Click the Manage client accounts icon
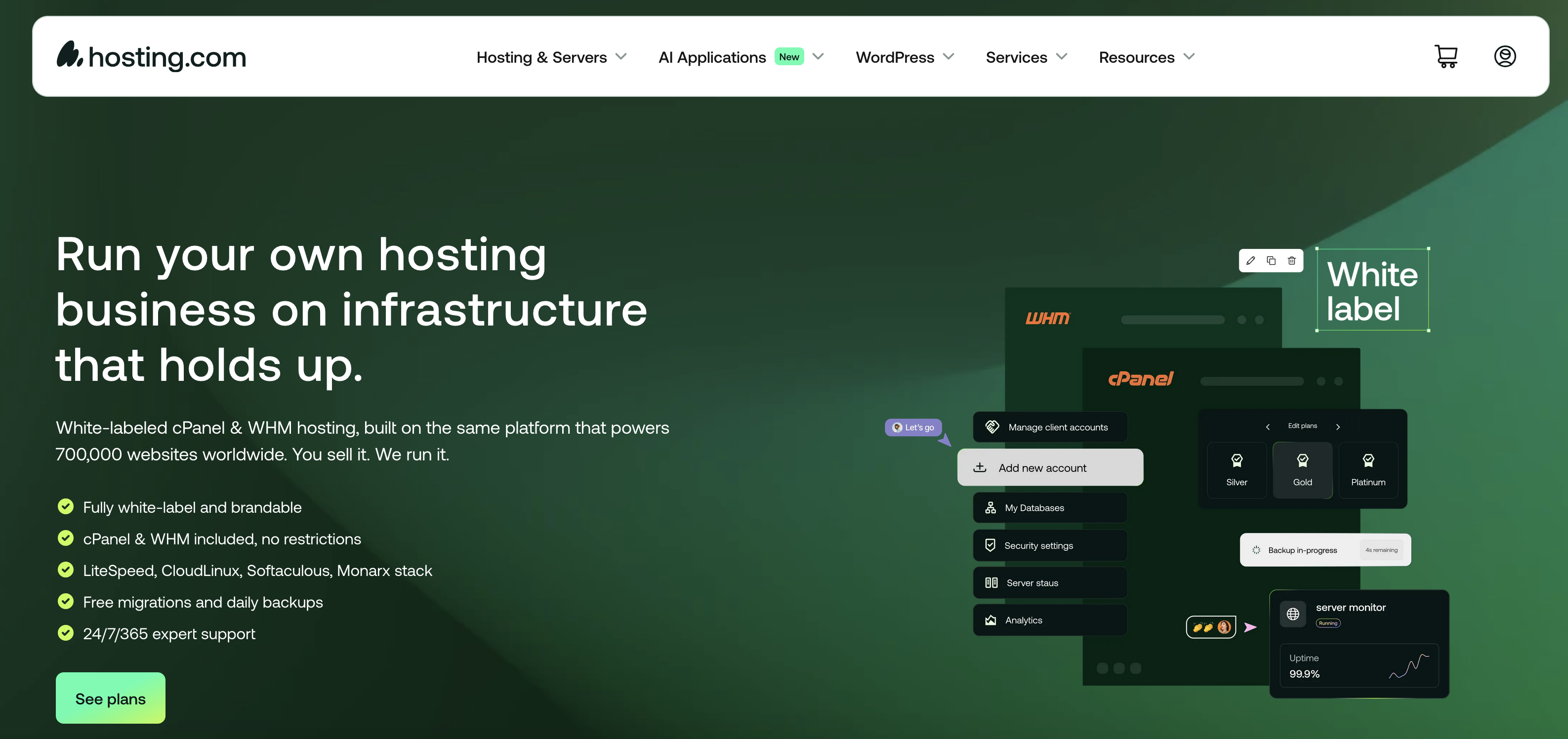Screen dimensions: 1568x739 pyautogui.click(x=992, y=427)
